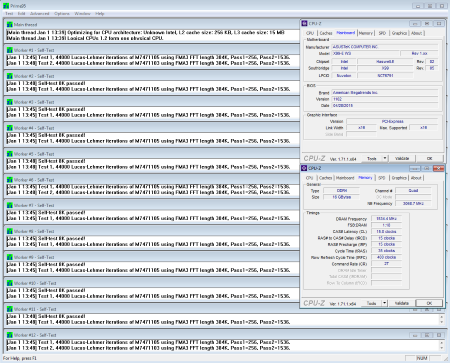The image size is (450, 363).
Task: Switch to CPU tab in lower CPU-Z window
Action: coord(310,178)
